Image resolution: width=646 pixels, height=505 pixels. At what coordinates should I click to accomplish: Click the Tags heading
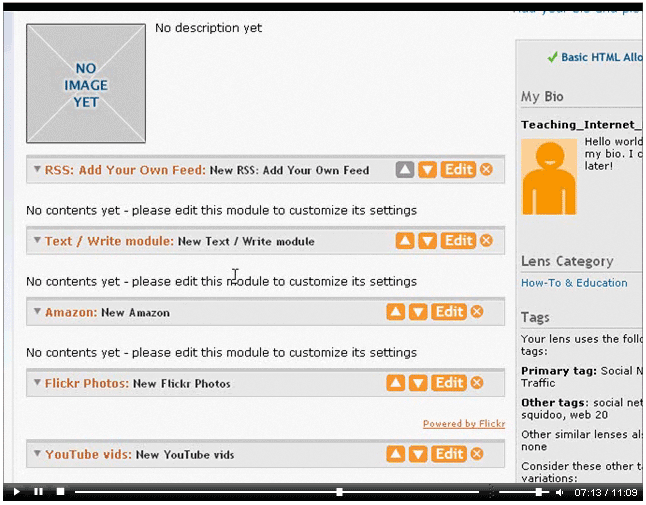(x=535, y=318)
